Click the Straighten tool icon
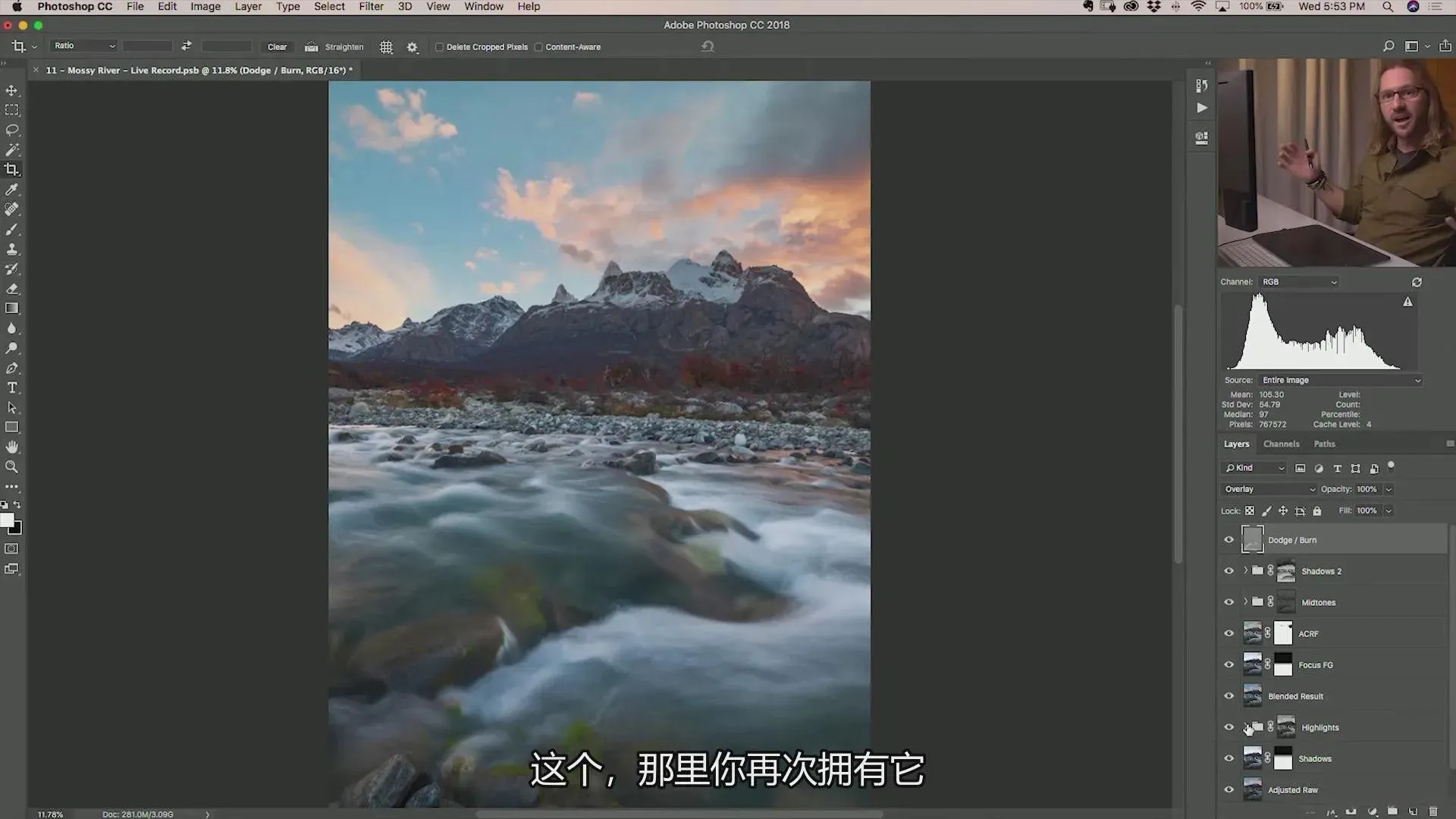 click(312, 47)
